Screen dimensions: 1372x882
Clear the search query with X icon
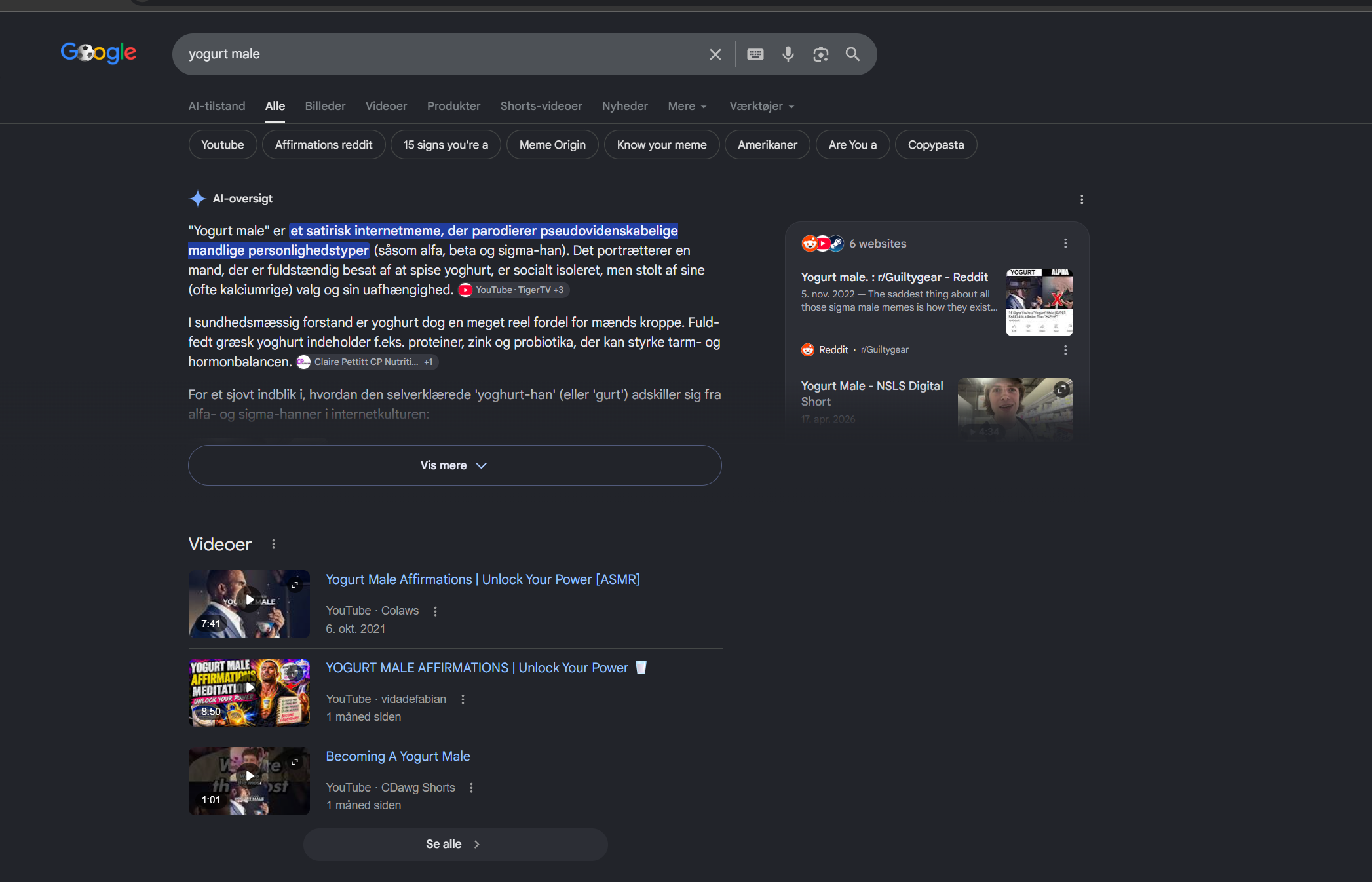pos(715,54)
